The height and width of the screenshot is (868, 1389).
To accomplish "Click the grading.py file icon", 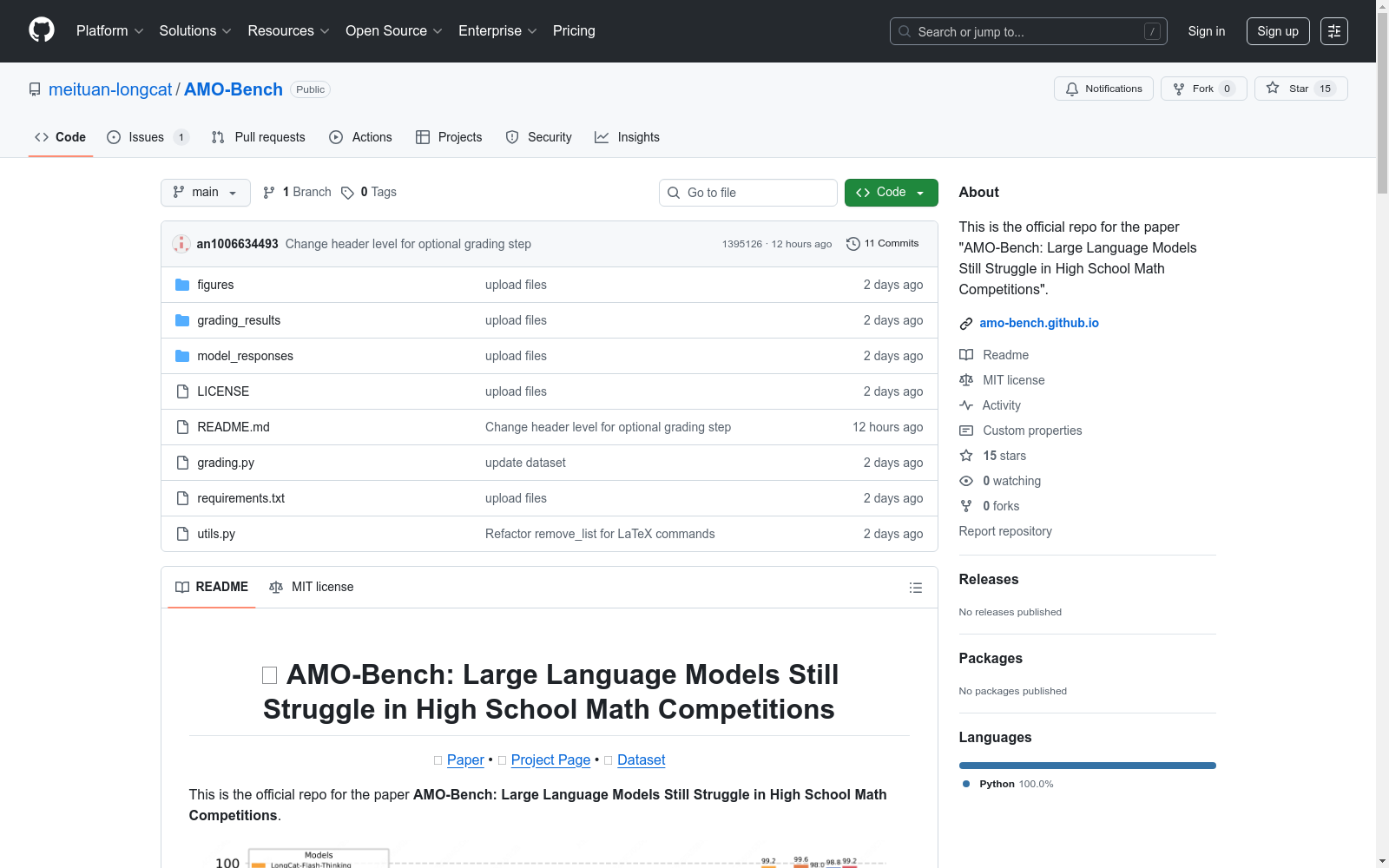I will [182, 463].
